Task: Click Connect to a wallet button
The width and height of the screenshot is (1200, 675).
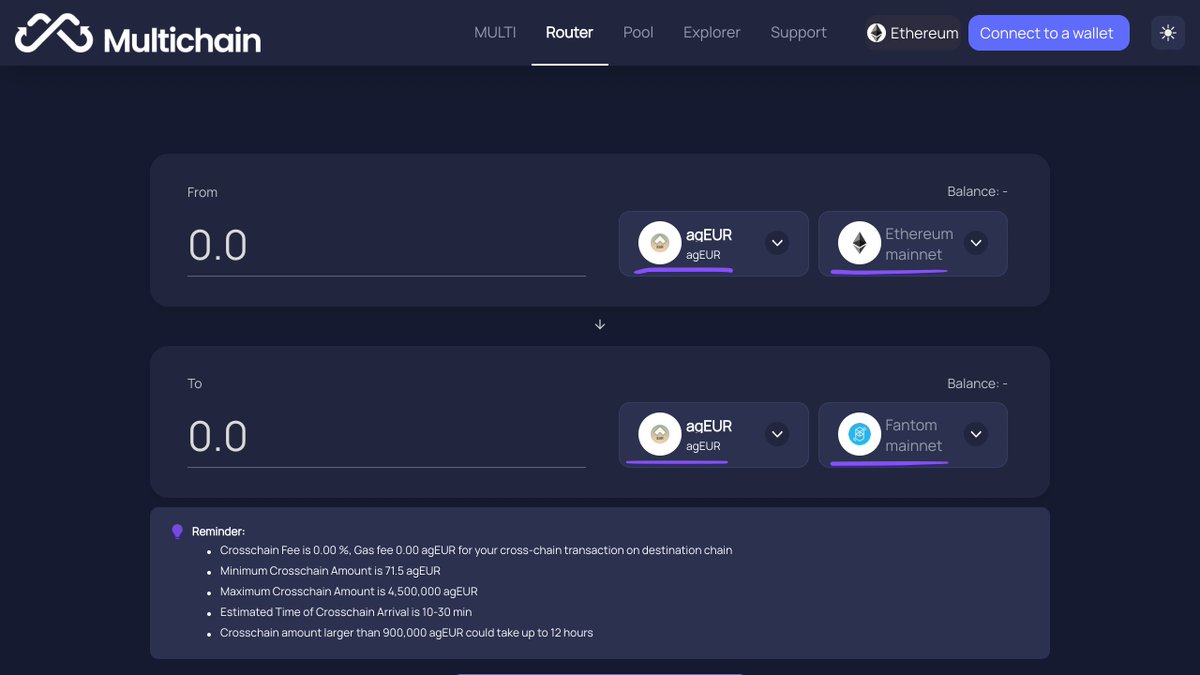Action: pos(1047,33)
